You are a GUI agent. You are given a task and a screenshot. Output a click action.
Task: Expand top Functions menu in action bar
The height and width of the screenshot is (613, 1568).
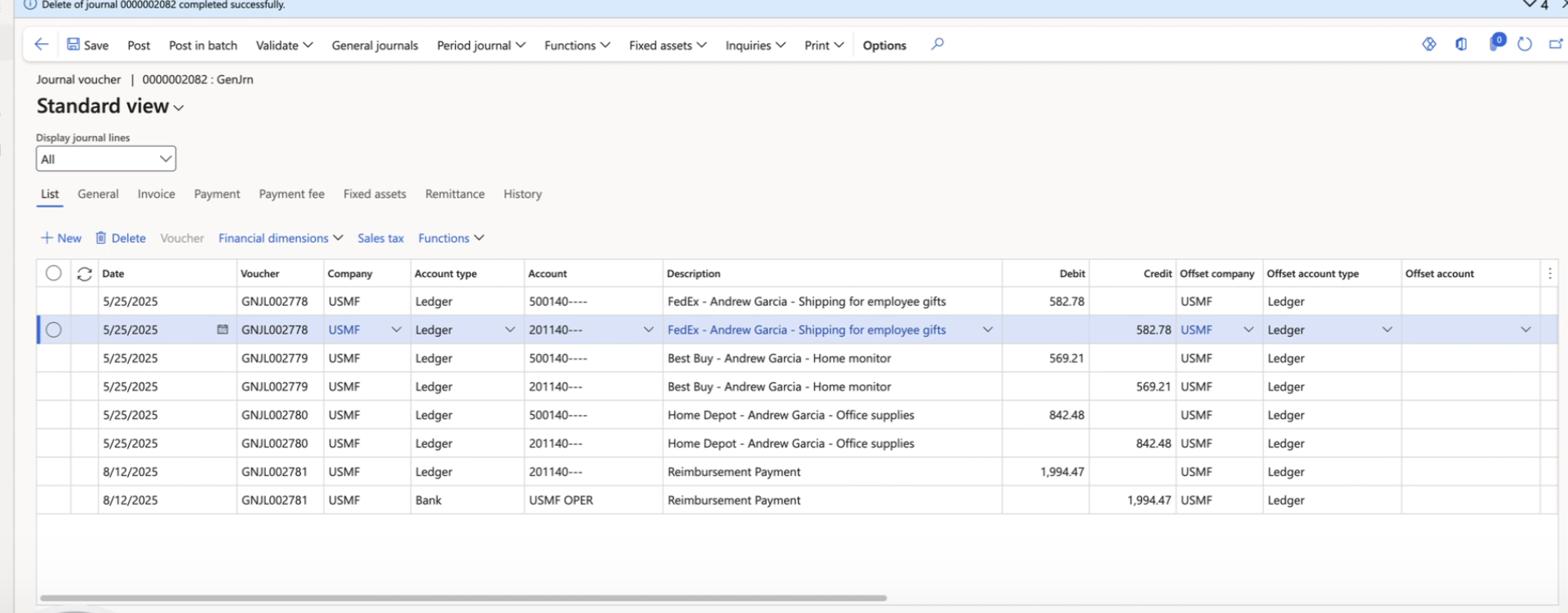click(578, 45)
